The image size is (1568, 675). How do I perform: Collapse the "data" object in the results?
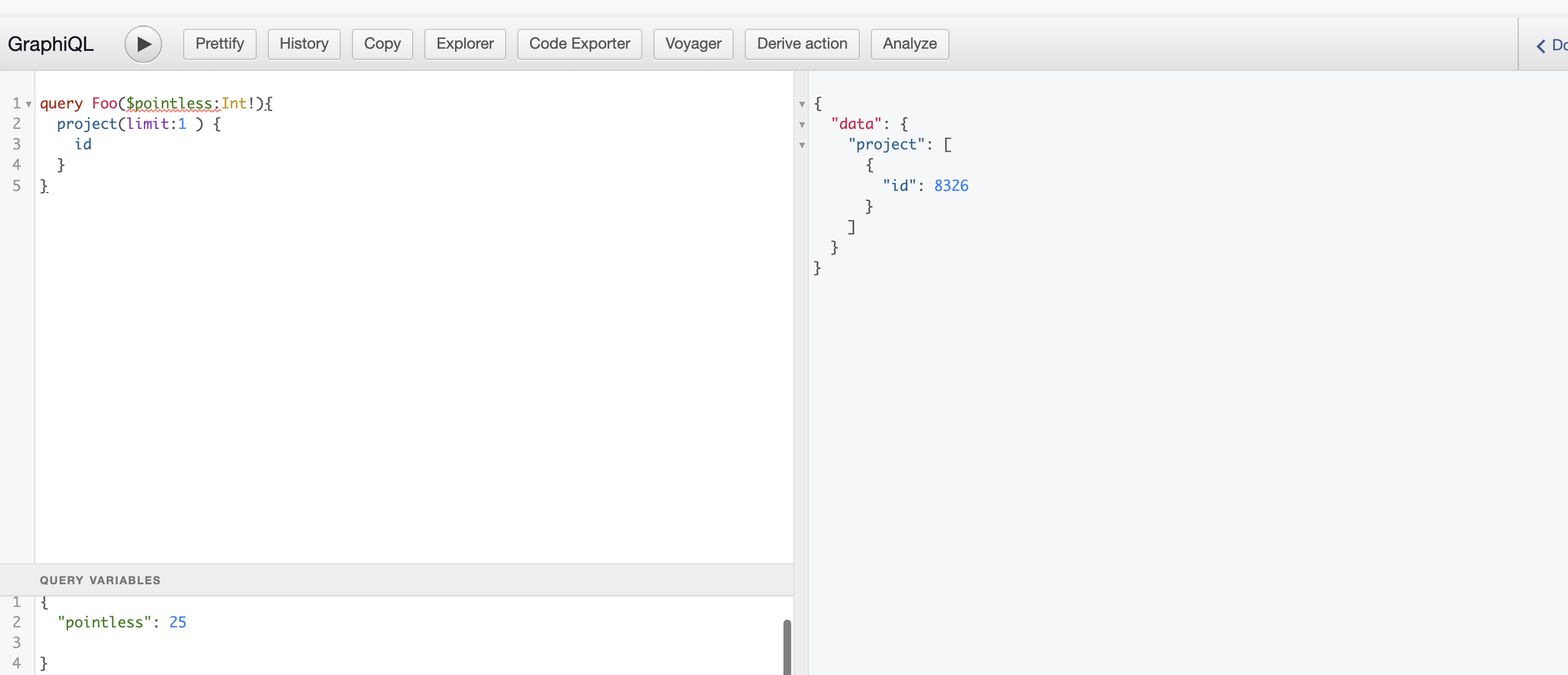point(802,125)
